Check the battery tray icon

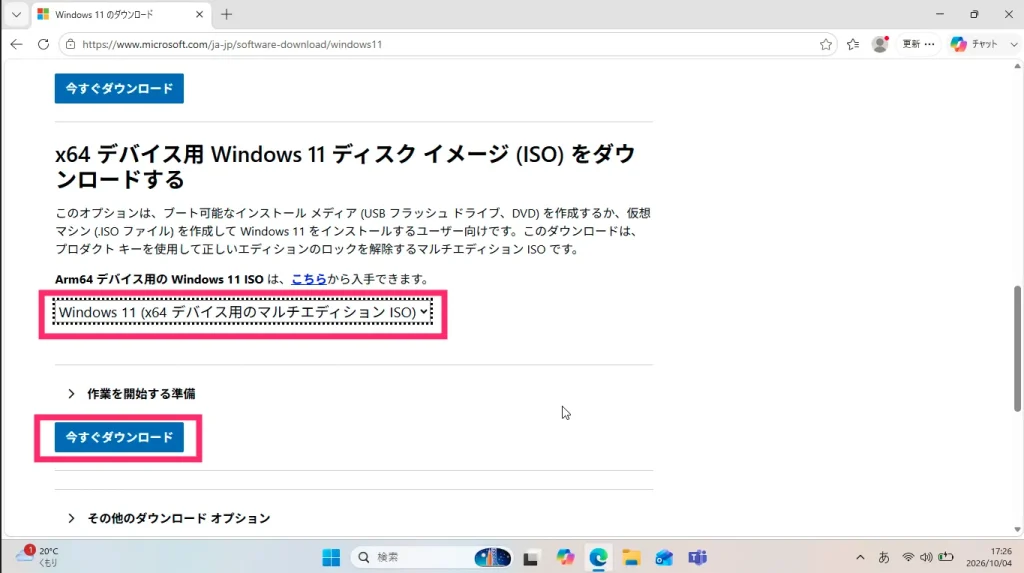[946, 557]
